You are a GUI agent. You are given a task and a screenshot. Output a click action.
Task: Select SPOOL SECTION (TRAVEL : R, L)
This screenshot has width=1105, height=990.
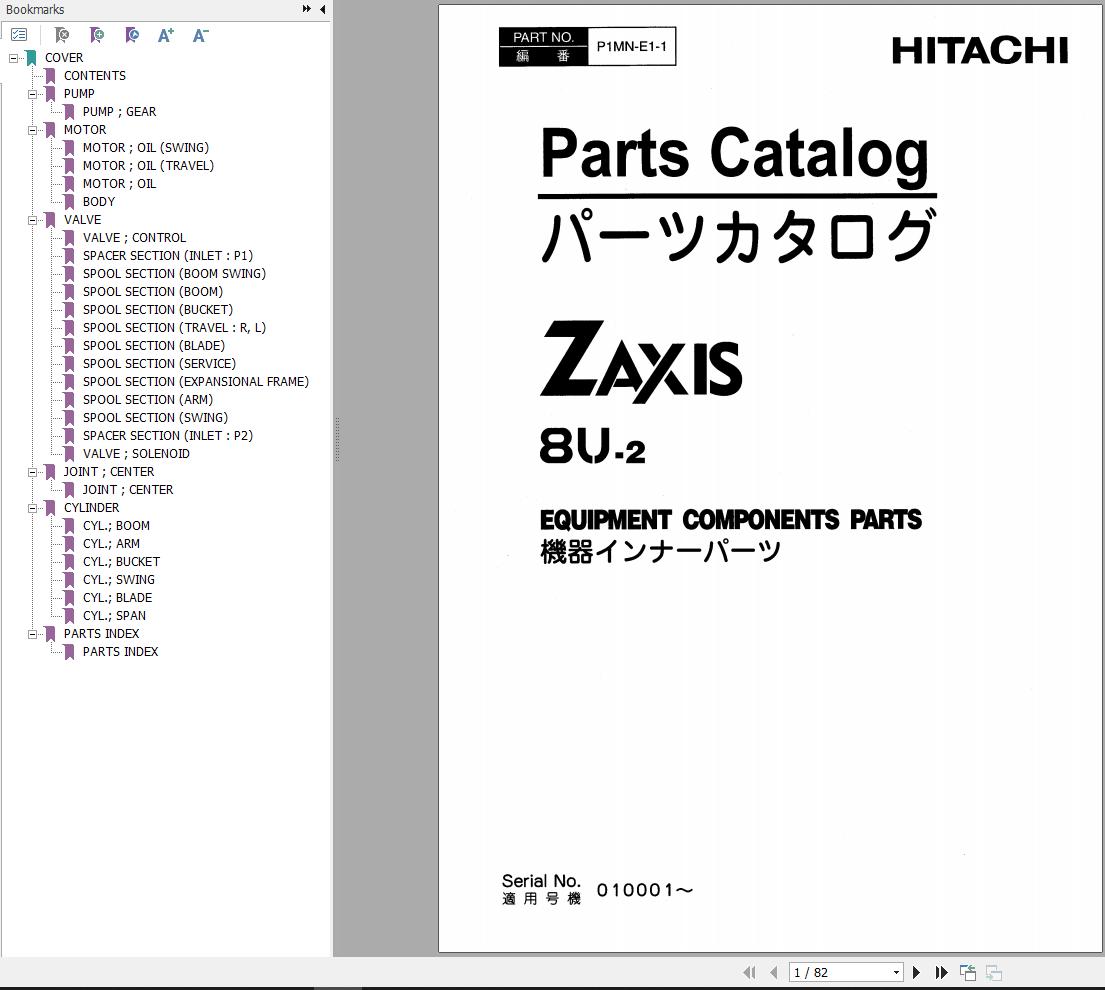(x=174, y=328)
